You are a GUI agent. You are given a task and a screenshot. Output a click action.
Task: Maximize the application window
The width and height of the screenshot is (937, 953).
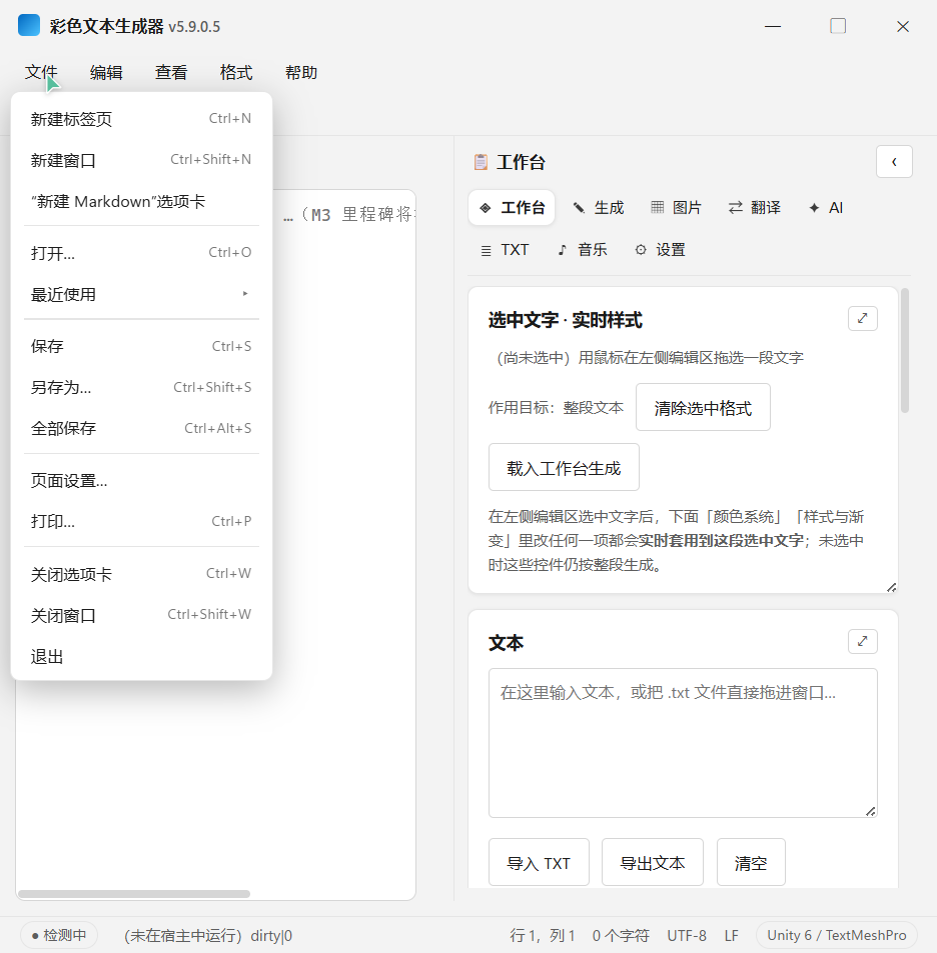[x=838, y=26]
